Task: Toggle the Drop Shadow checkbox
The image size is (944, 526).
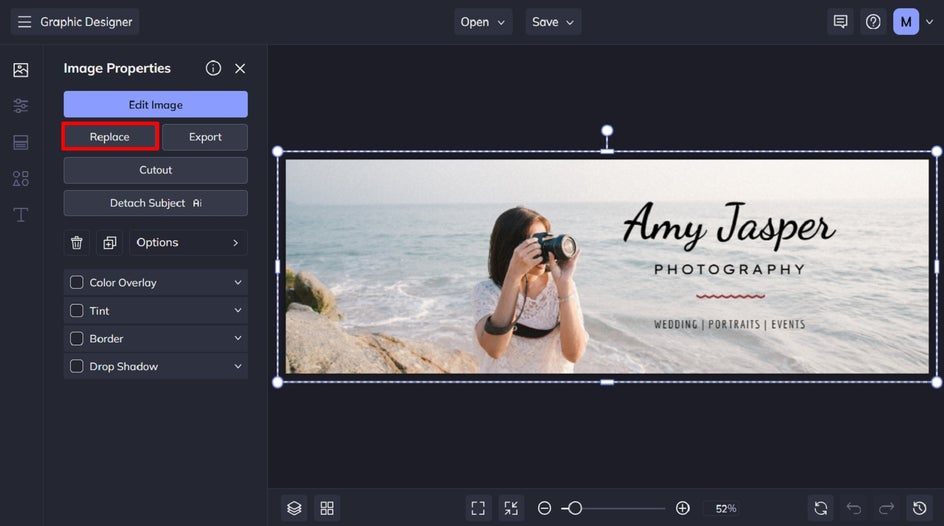Action: pyautogui.click(x=77, y=367)
